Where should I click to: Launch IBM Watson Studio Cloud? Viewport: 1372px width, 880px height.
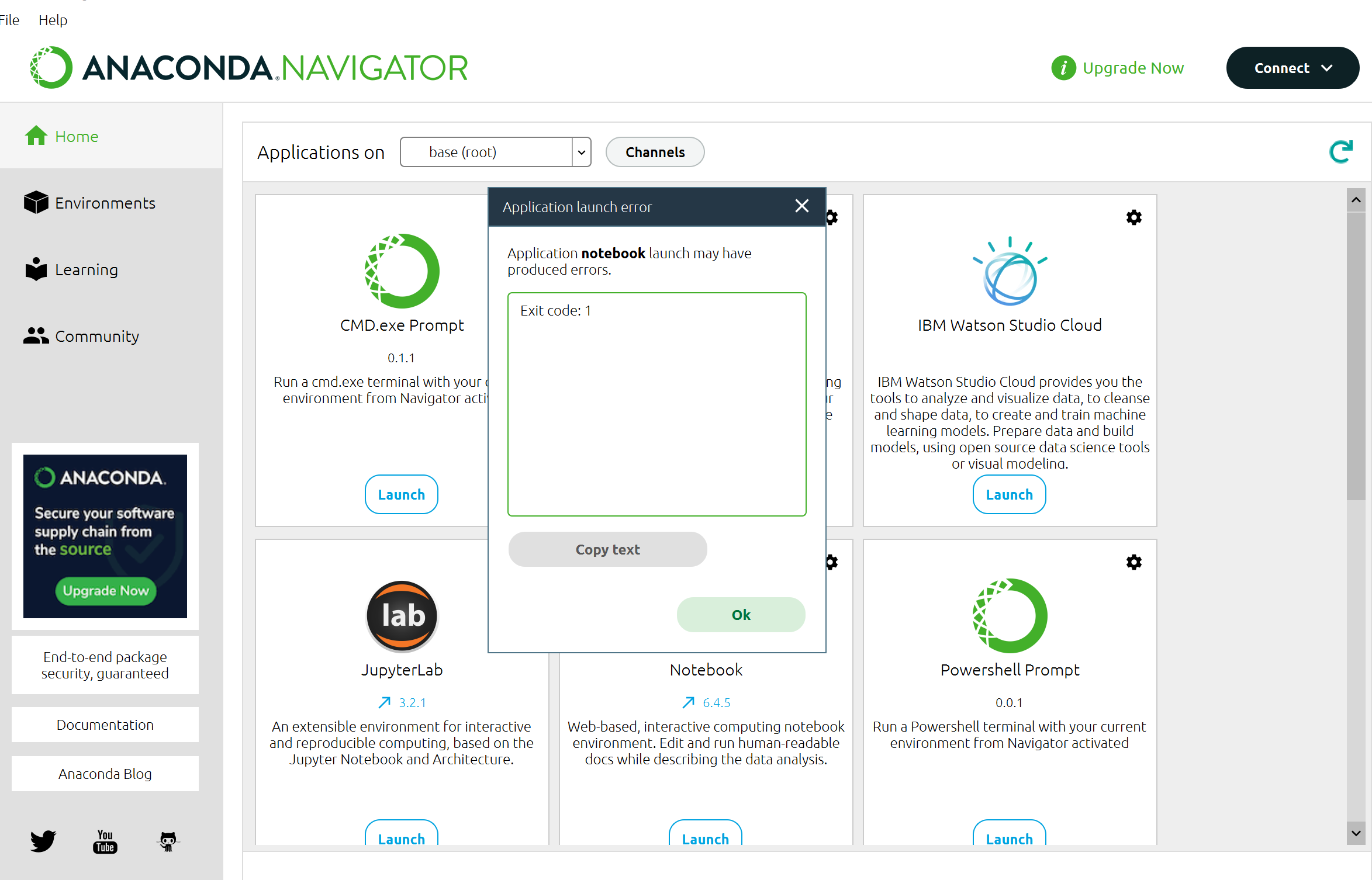[x=1009, y=494]
